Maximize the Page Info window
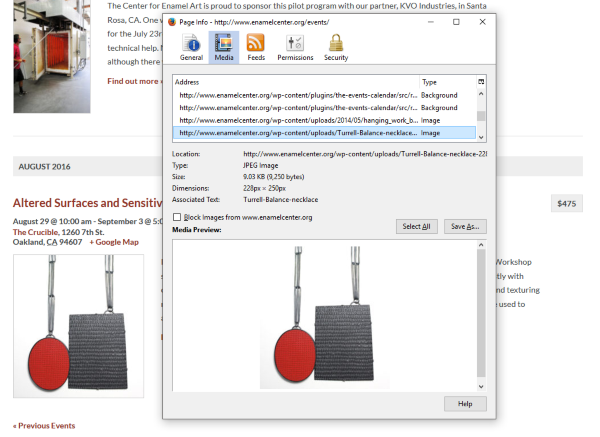 (456, 21)
